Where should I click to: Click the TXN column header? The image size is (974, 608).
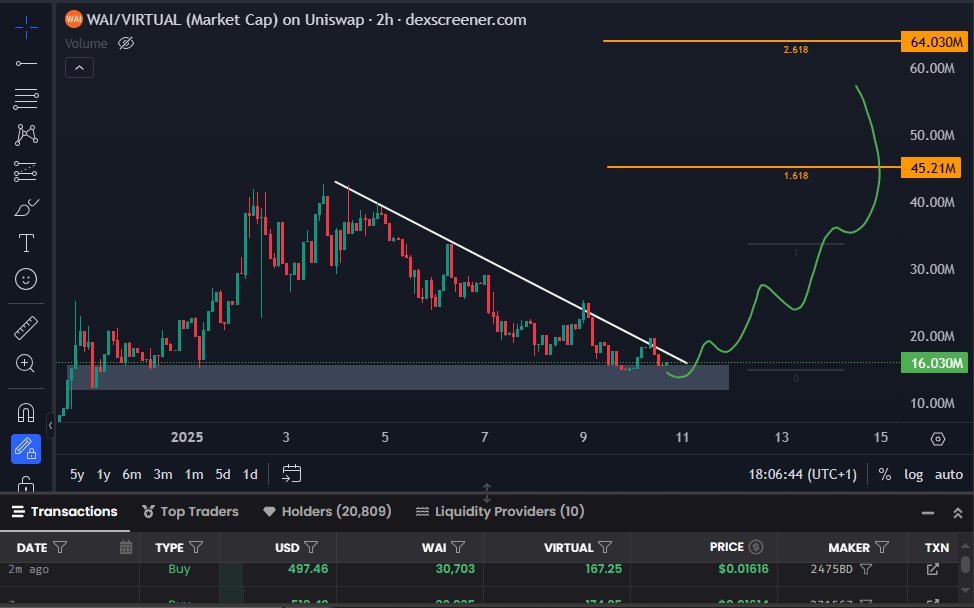coord(937,547)
